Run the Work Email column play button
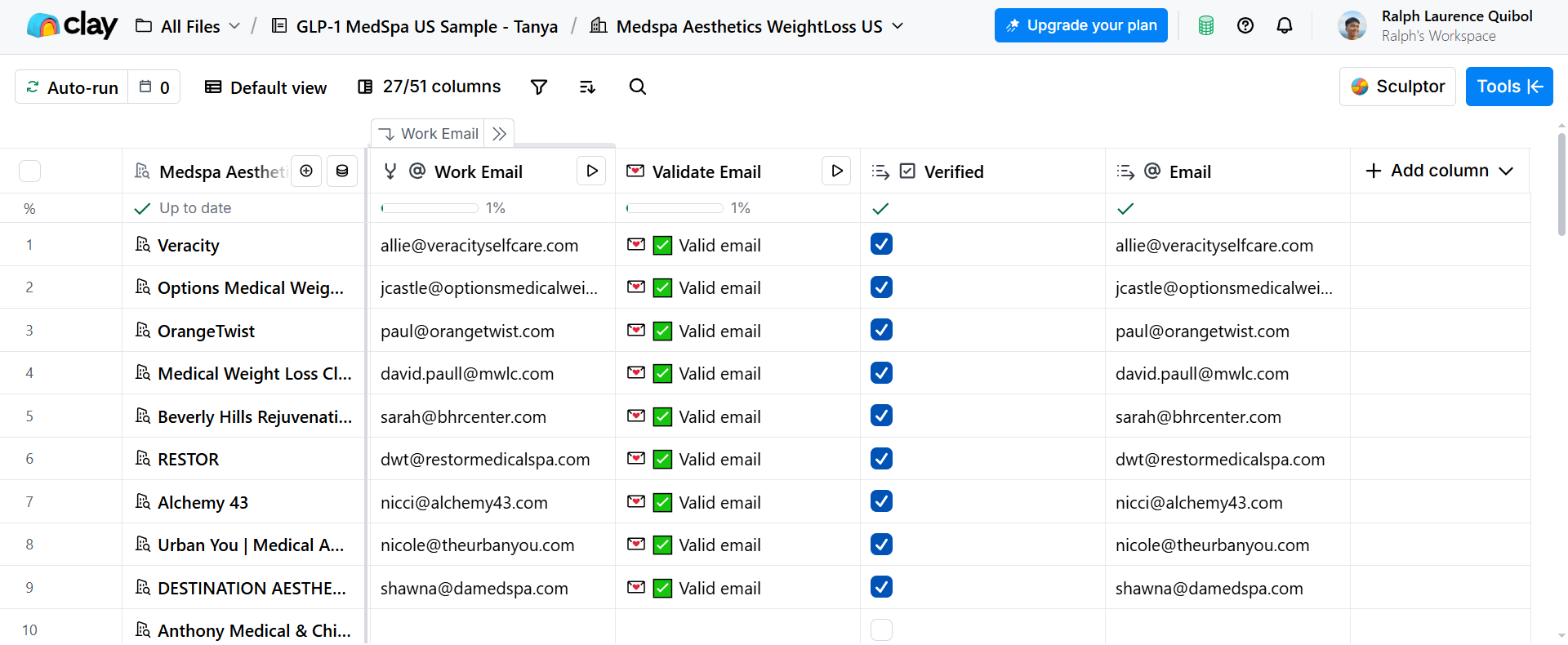The width and height of the screenshot is (1568, 645). point(591,171)
